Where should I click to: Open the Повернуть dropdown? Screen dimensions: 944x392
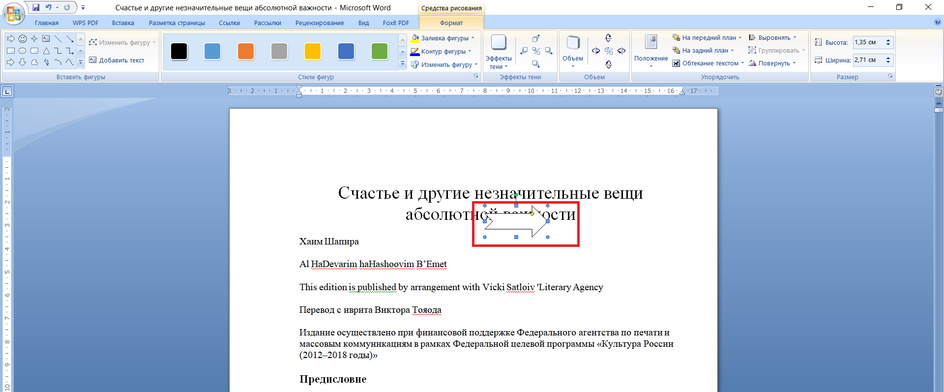point(772,63)
